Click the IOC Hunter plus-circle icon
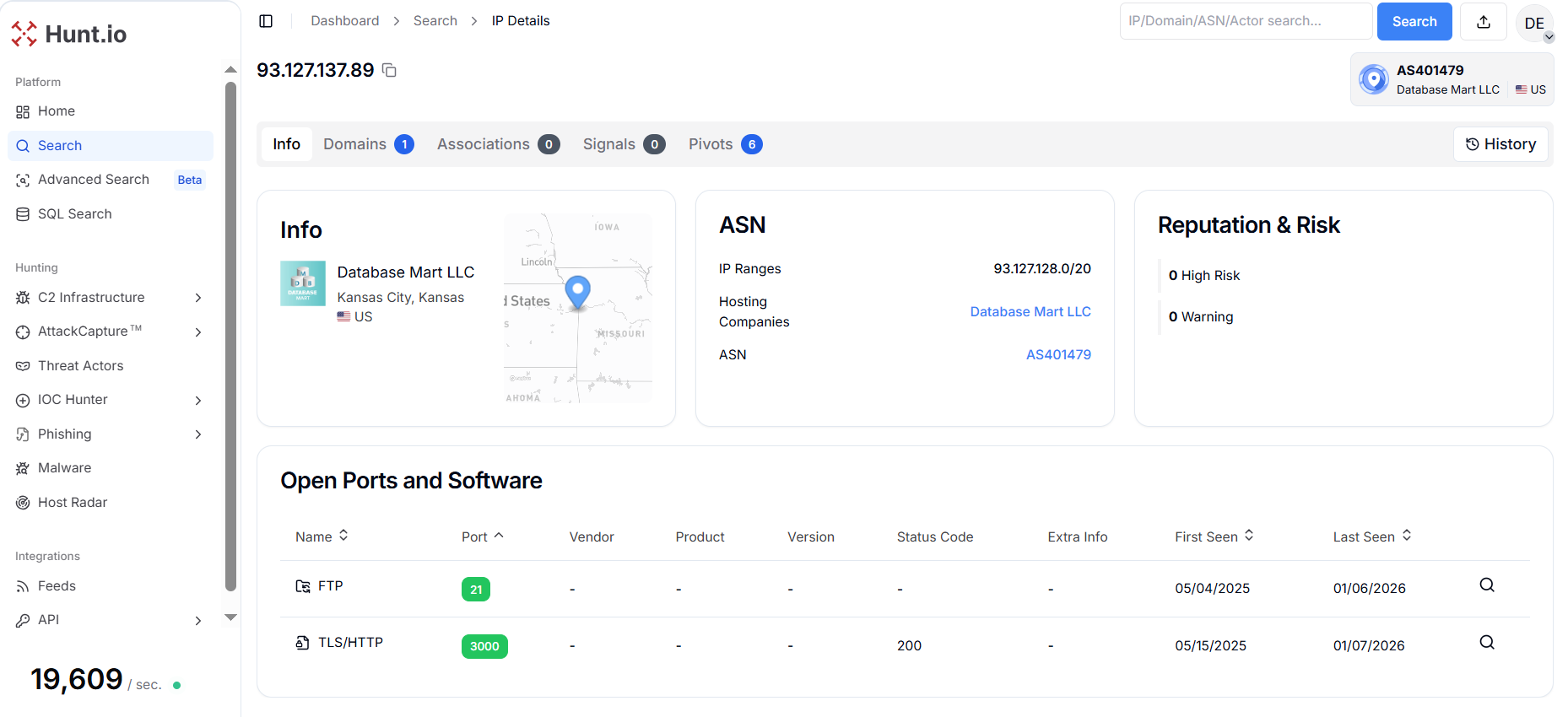This screenshot has width=1568, height=717. point(23,401)
